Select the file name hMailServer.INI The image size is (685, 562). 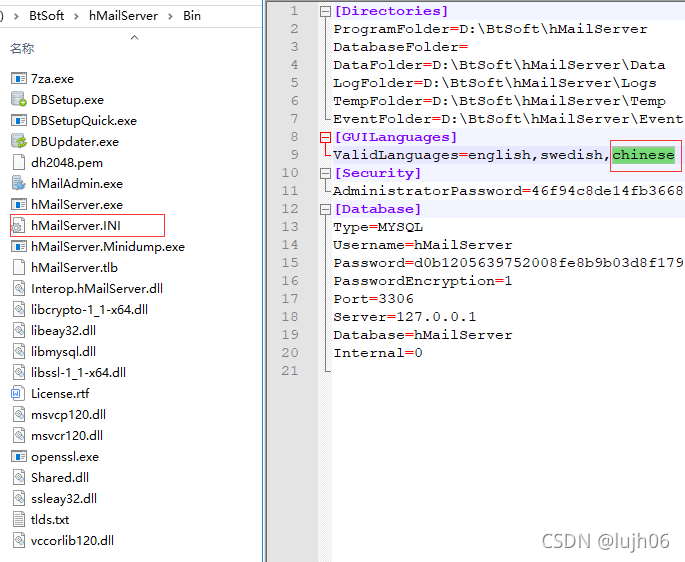76,225
